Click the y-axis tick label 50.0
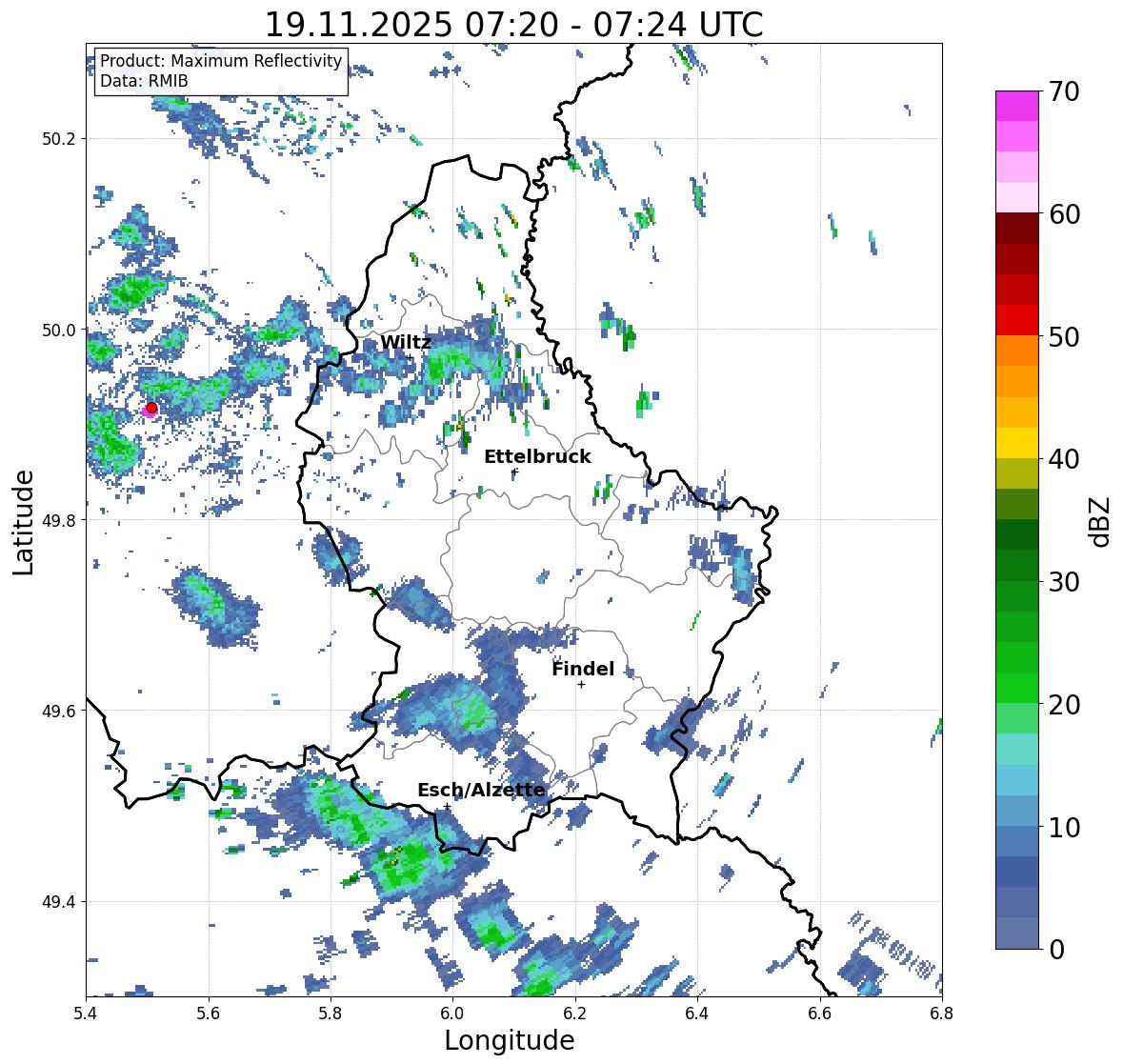This screenshot has width=1123, height=1064. (59, 331)
